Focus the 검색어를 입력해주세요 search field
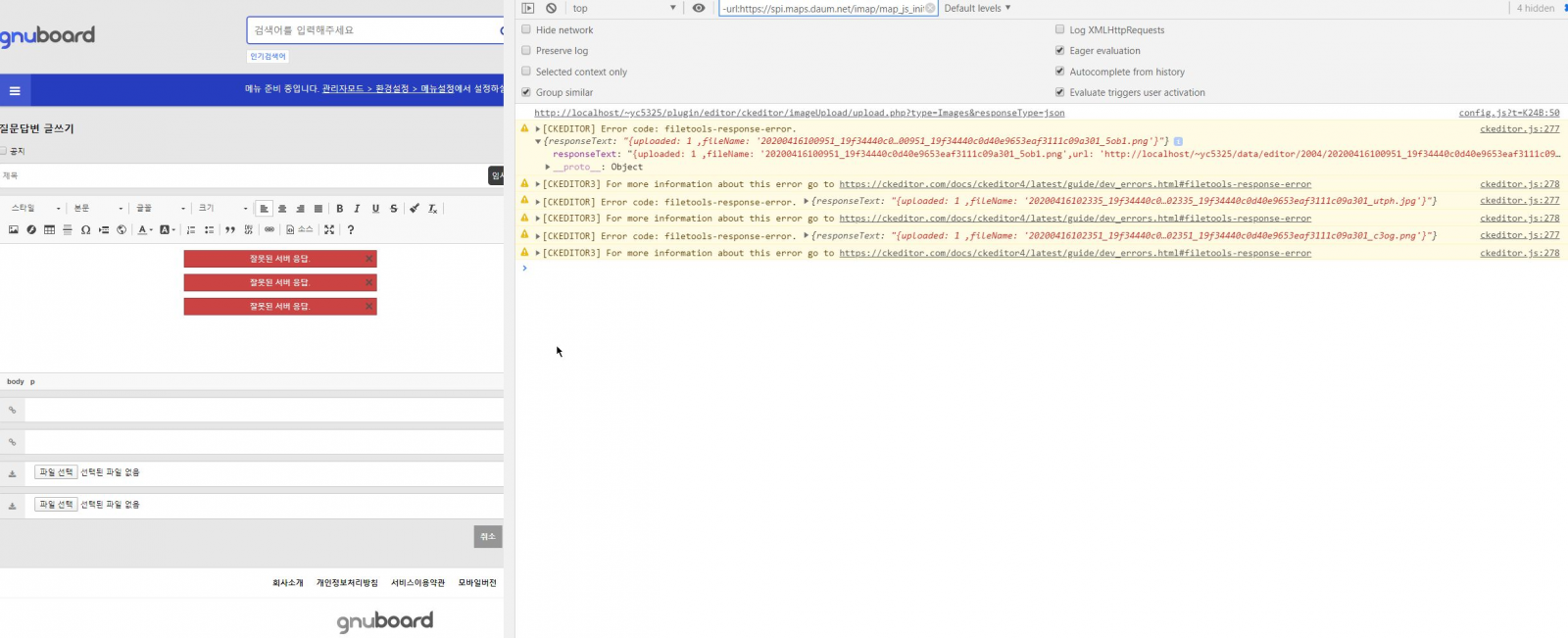 pyautogui.click(x=374, y=30)
